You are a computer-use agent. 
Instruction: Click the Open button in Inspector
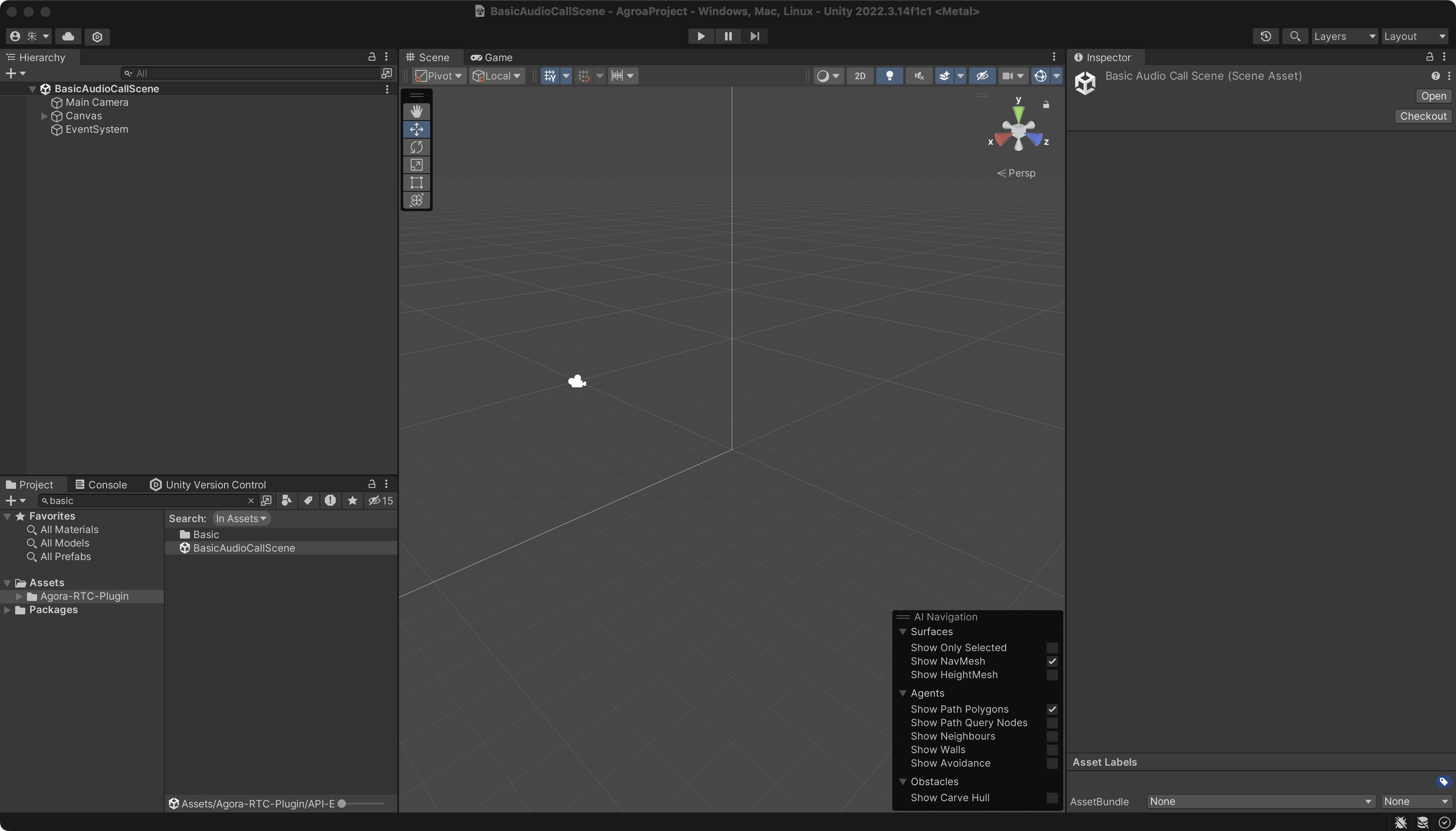point(1433,96)
